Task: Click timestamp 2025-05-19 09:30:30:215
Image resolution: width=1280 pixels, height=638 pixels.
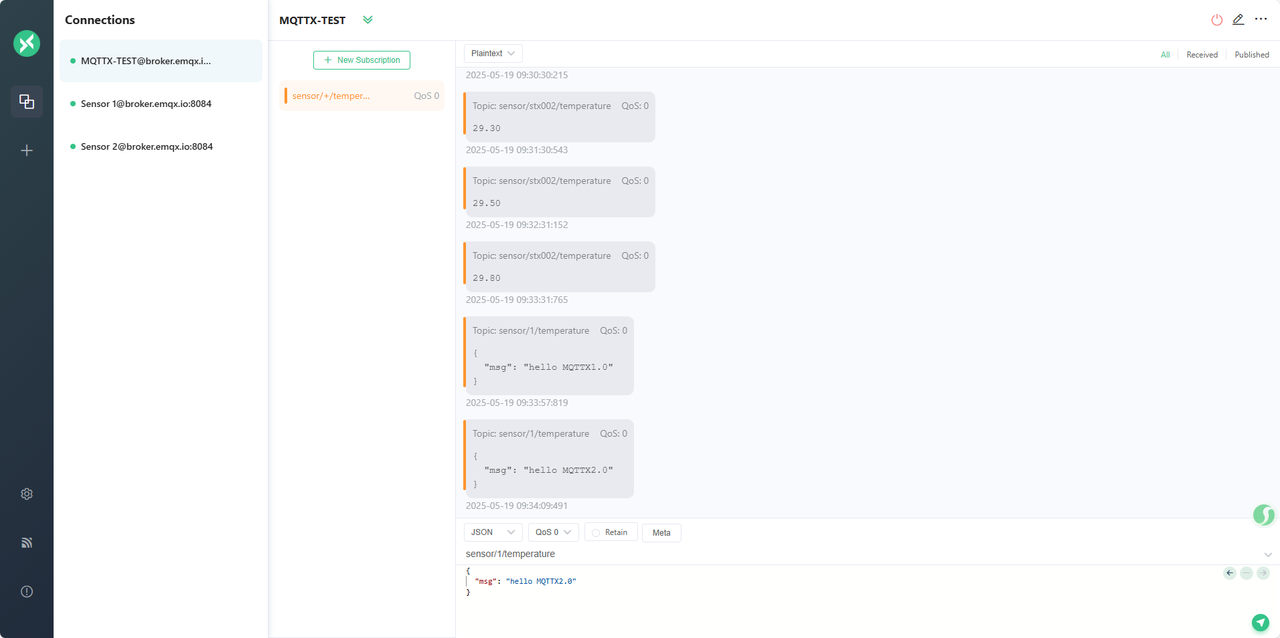Action: [x=517, y=75]
